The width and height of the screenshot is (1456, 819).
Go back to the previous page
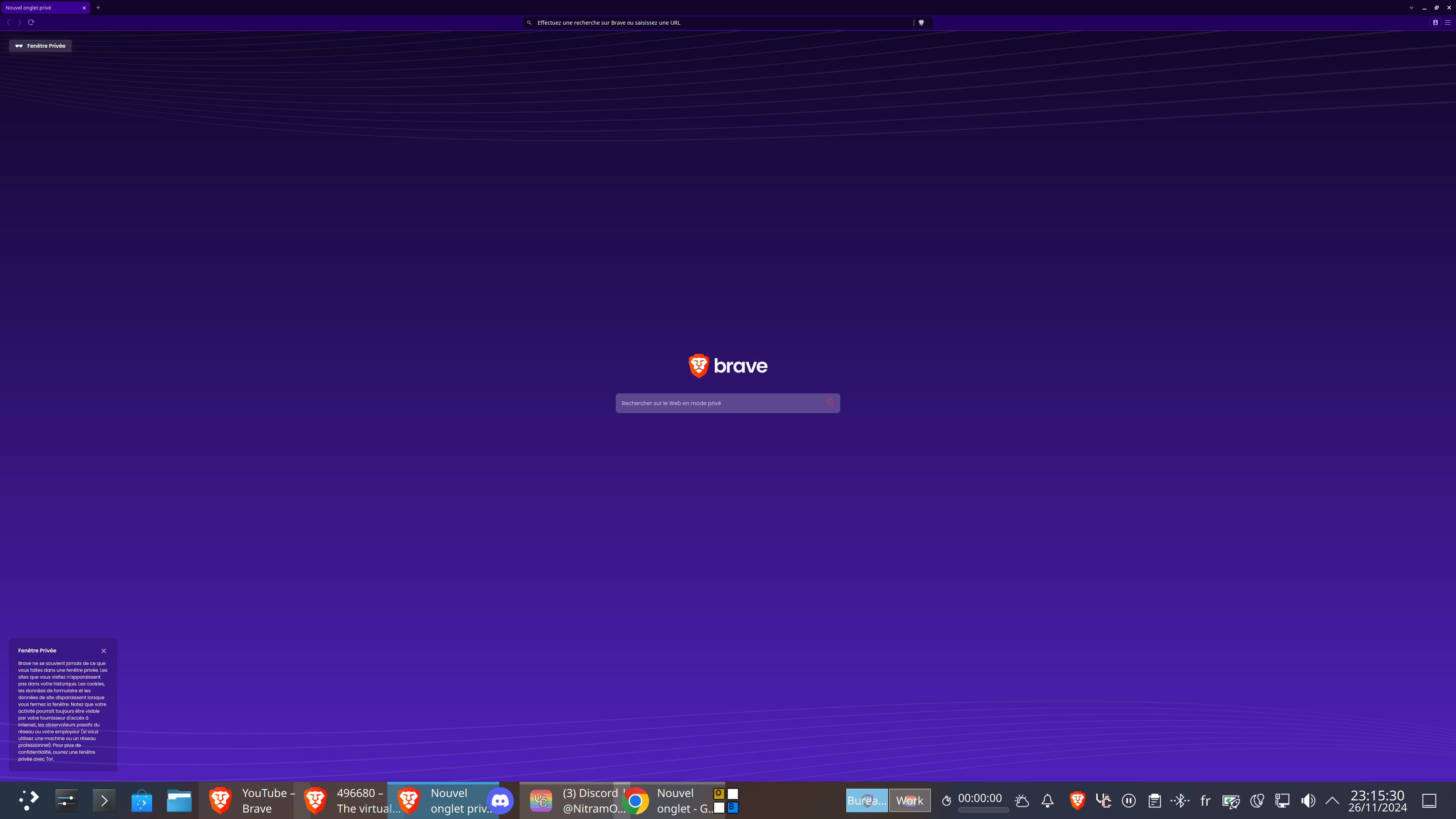[x=8, y=23]
